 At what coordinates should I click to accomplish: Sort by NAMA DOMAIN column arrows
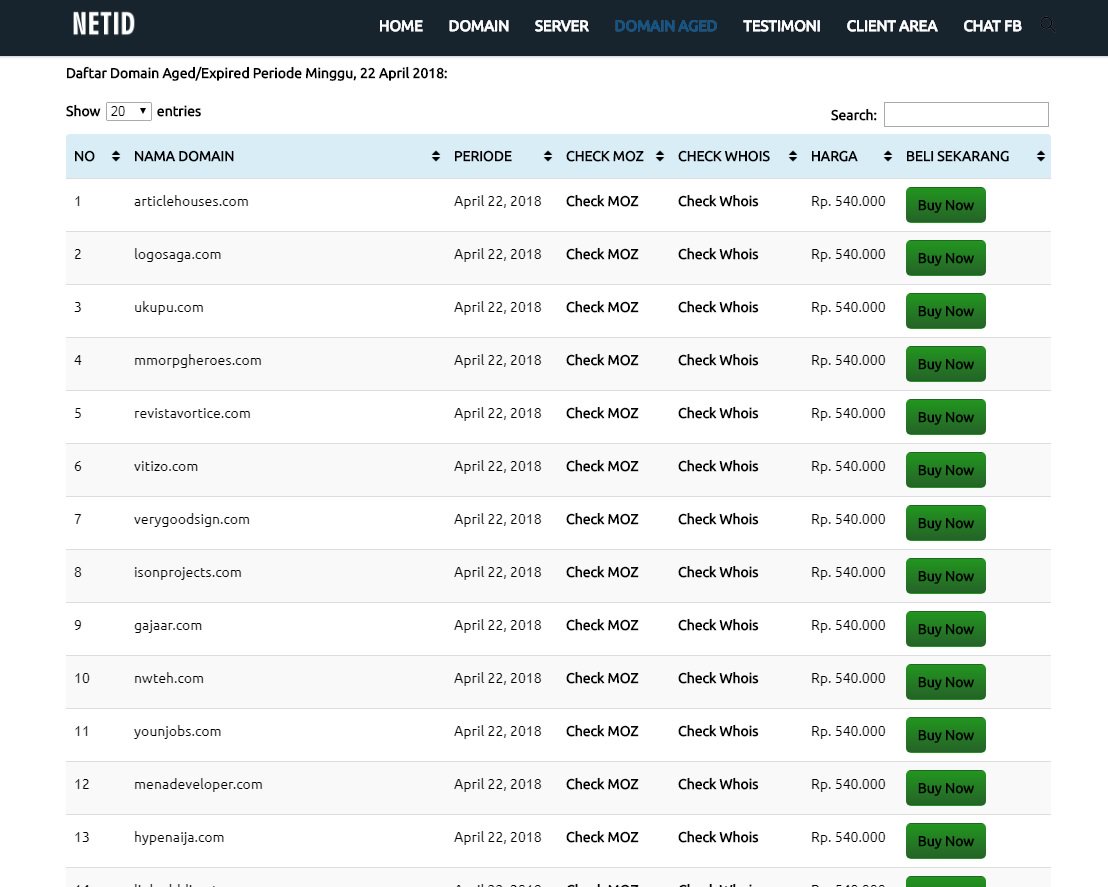coord(435,156)
